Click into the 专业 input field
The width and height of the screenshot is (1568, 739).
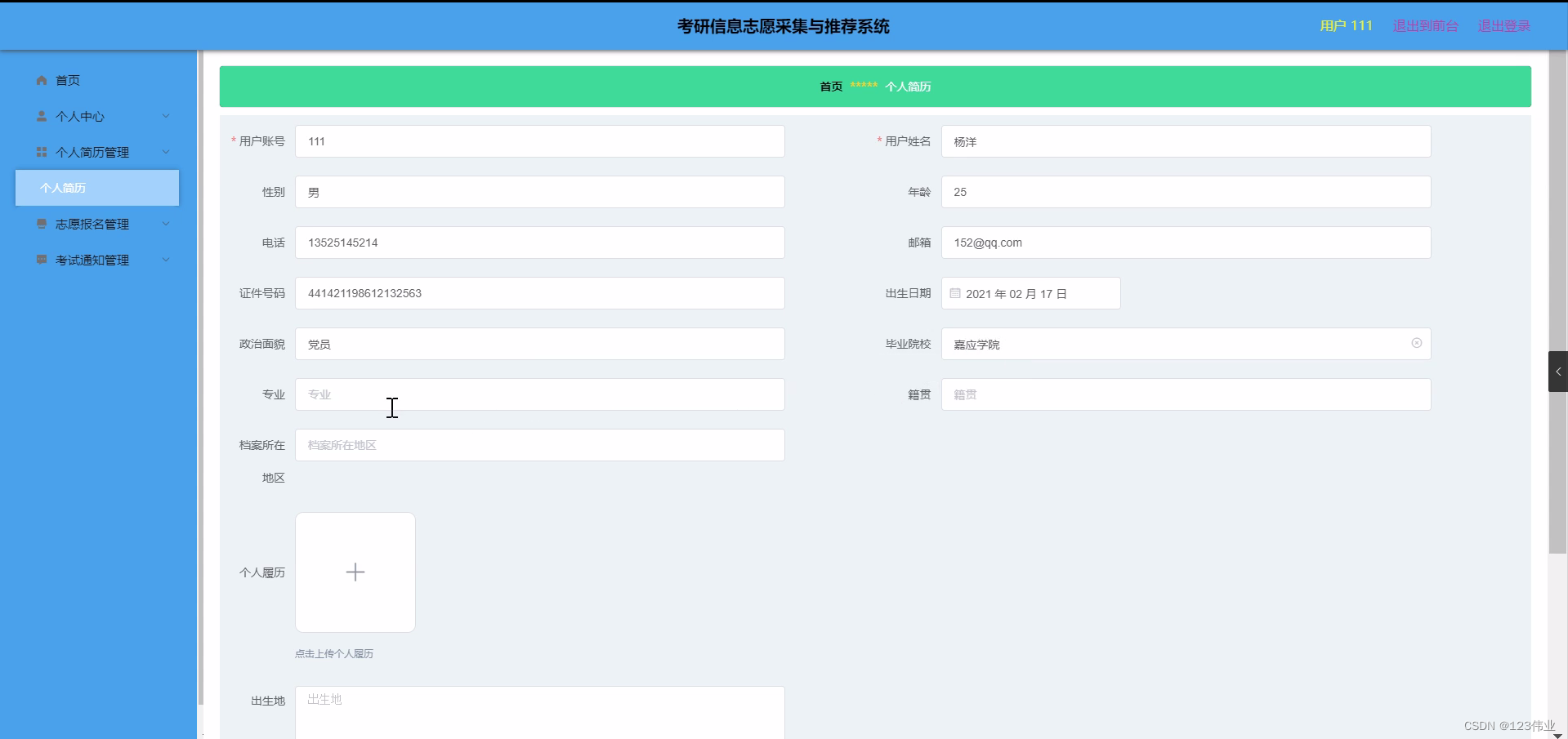(x=539, y=394)
